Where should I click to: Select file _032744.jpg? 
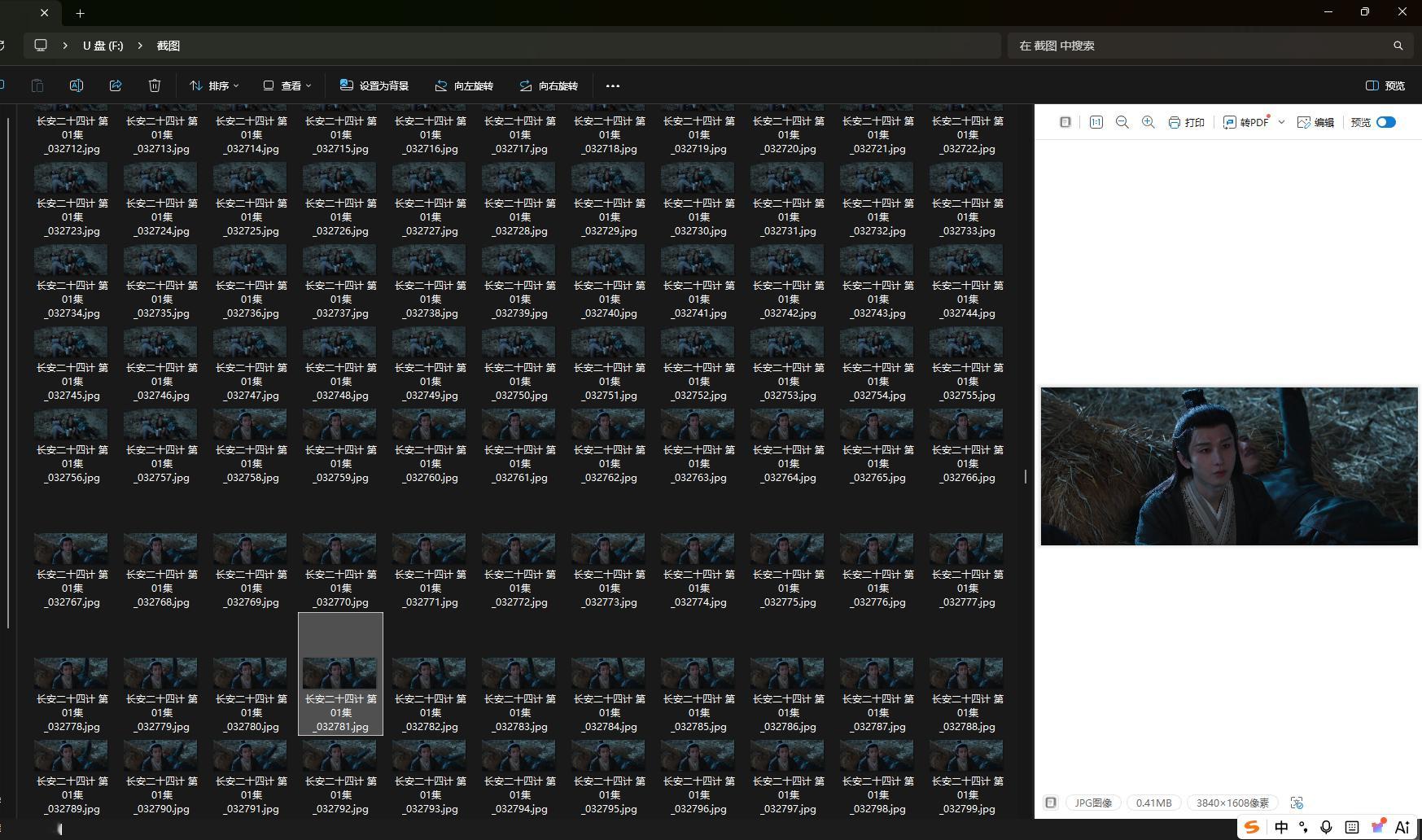pos(967,282)
